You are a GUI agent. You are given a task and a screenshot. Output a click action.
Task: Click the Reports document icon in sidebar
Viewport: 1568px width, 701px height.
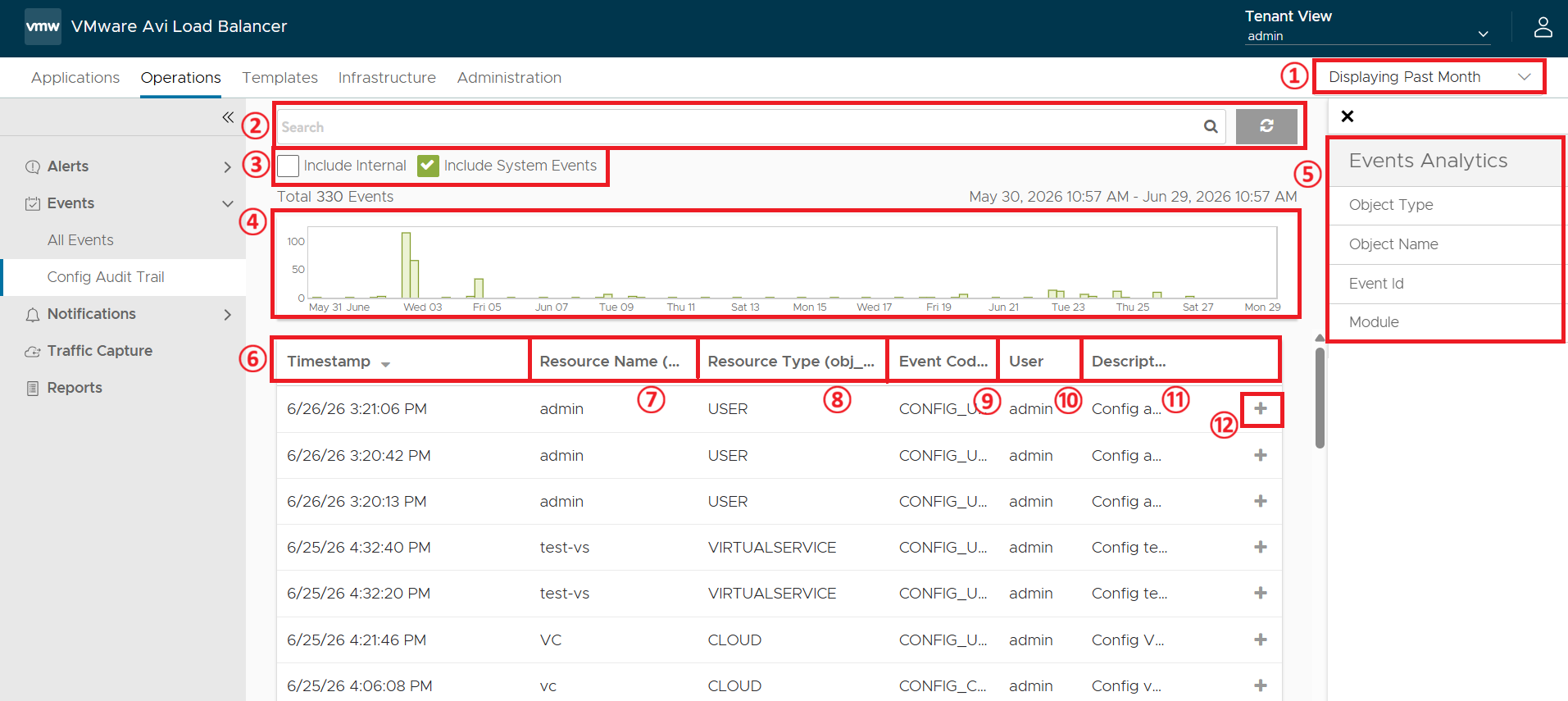[x=33, y=388]
